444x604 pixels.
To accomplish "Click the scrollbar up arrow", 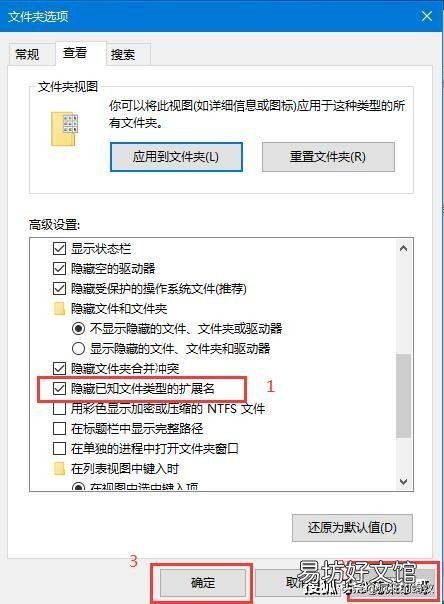I will 404,248.
